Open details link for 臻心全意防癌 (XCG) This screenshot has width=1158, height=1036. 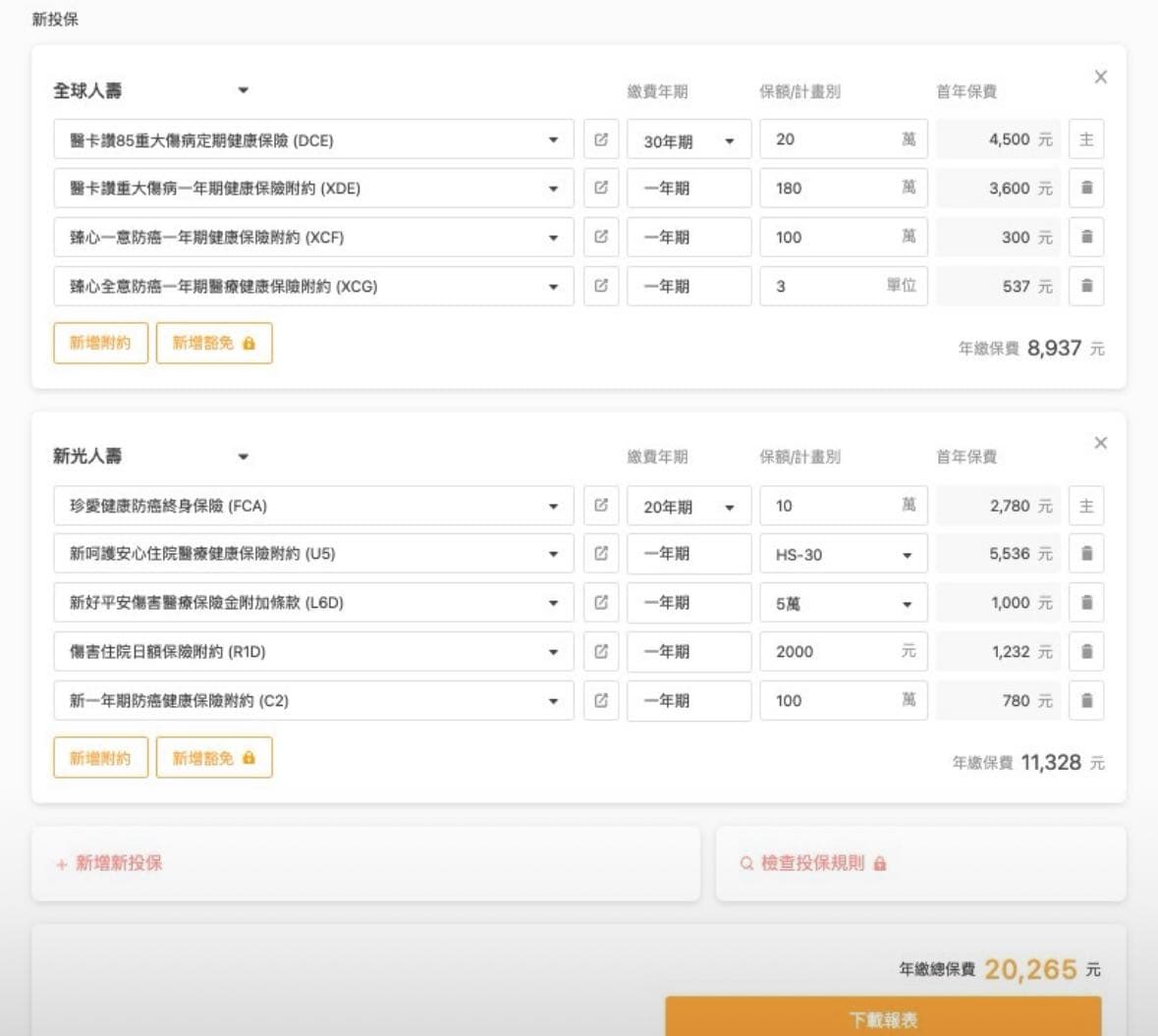(601, 286)
